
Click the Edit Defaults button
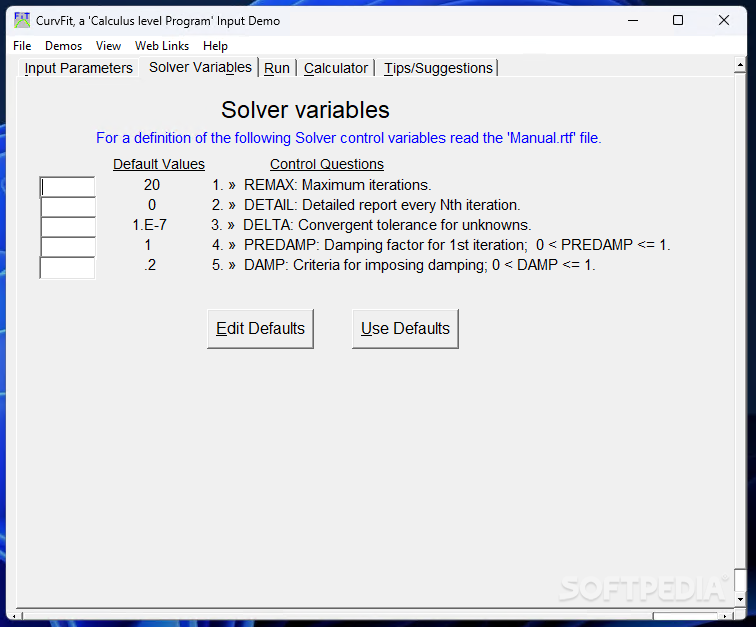[x=260, y=328]
